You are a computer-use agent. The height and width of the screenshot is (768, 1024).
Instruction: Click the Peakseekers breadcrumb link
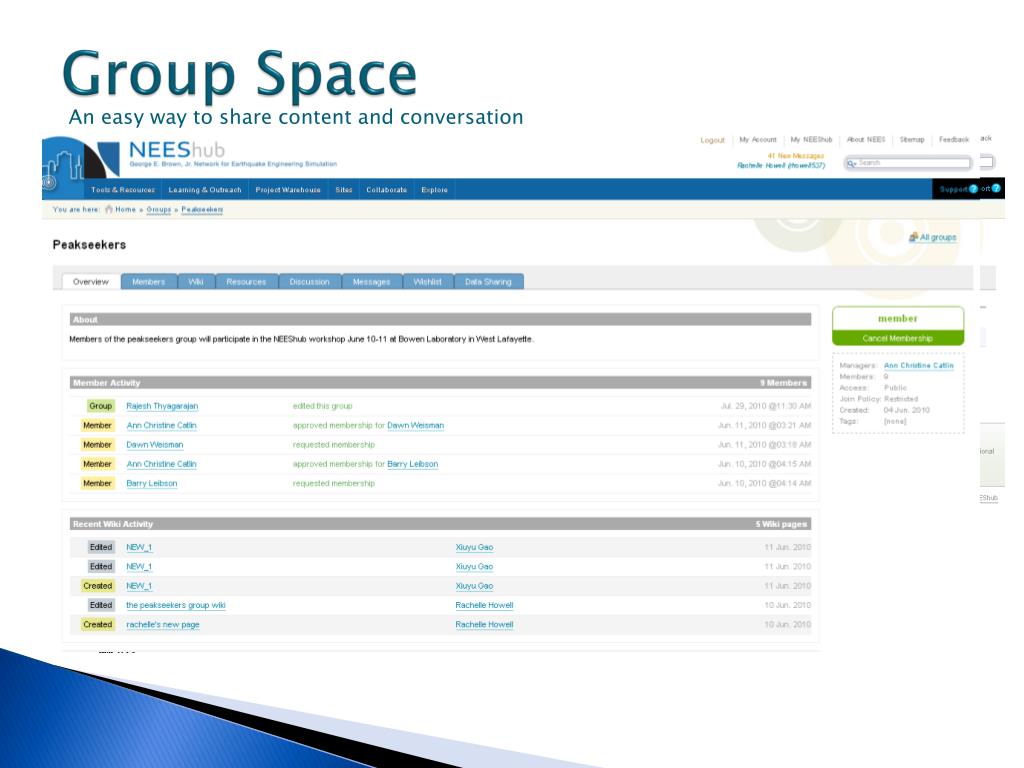202,210
